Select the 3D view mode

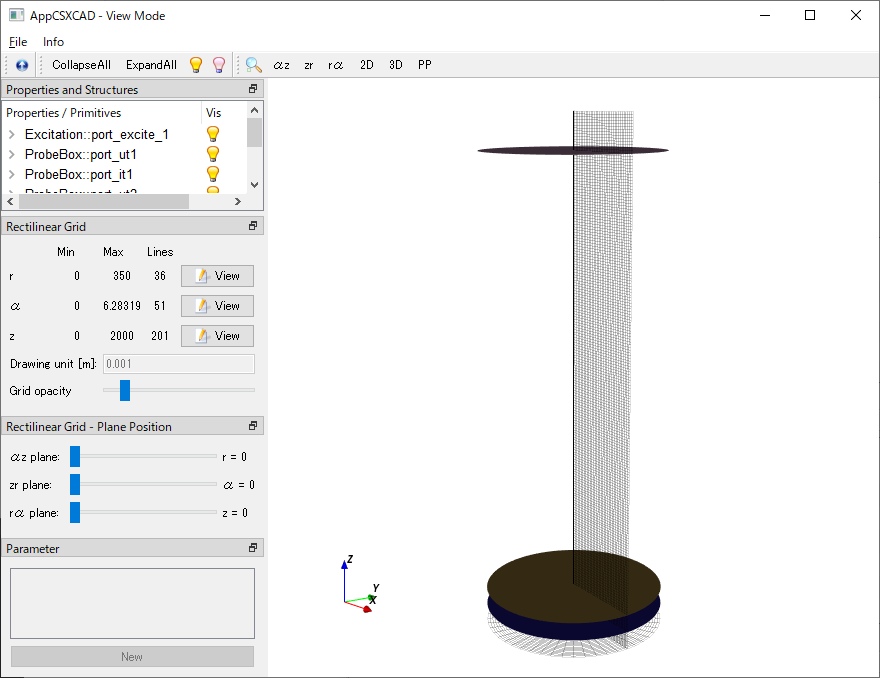coord(396,65)
